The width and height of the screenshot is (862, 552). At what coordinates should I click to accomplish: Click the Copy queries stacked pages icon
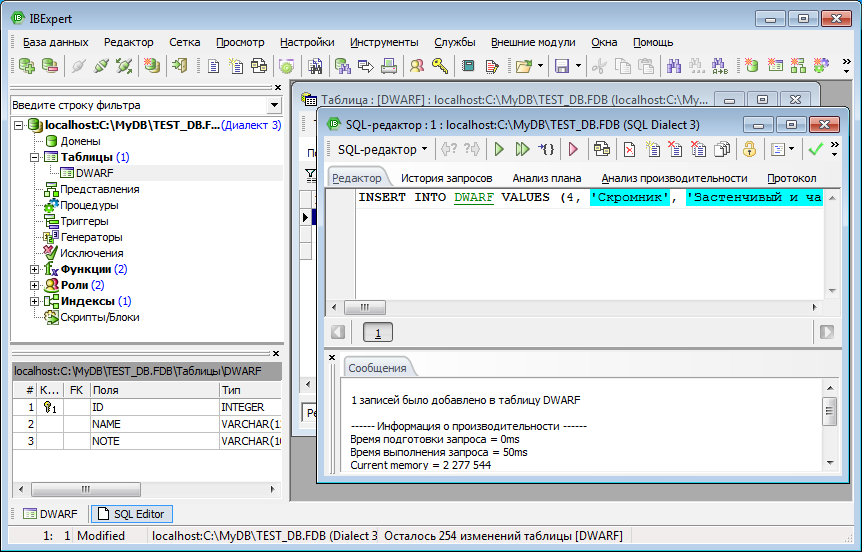(x=722, y=149)
